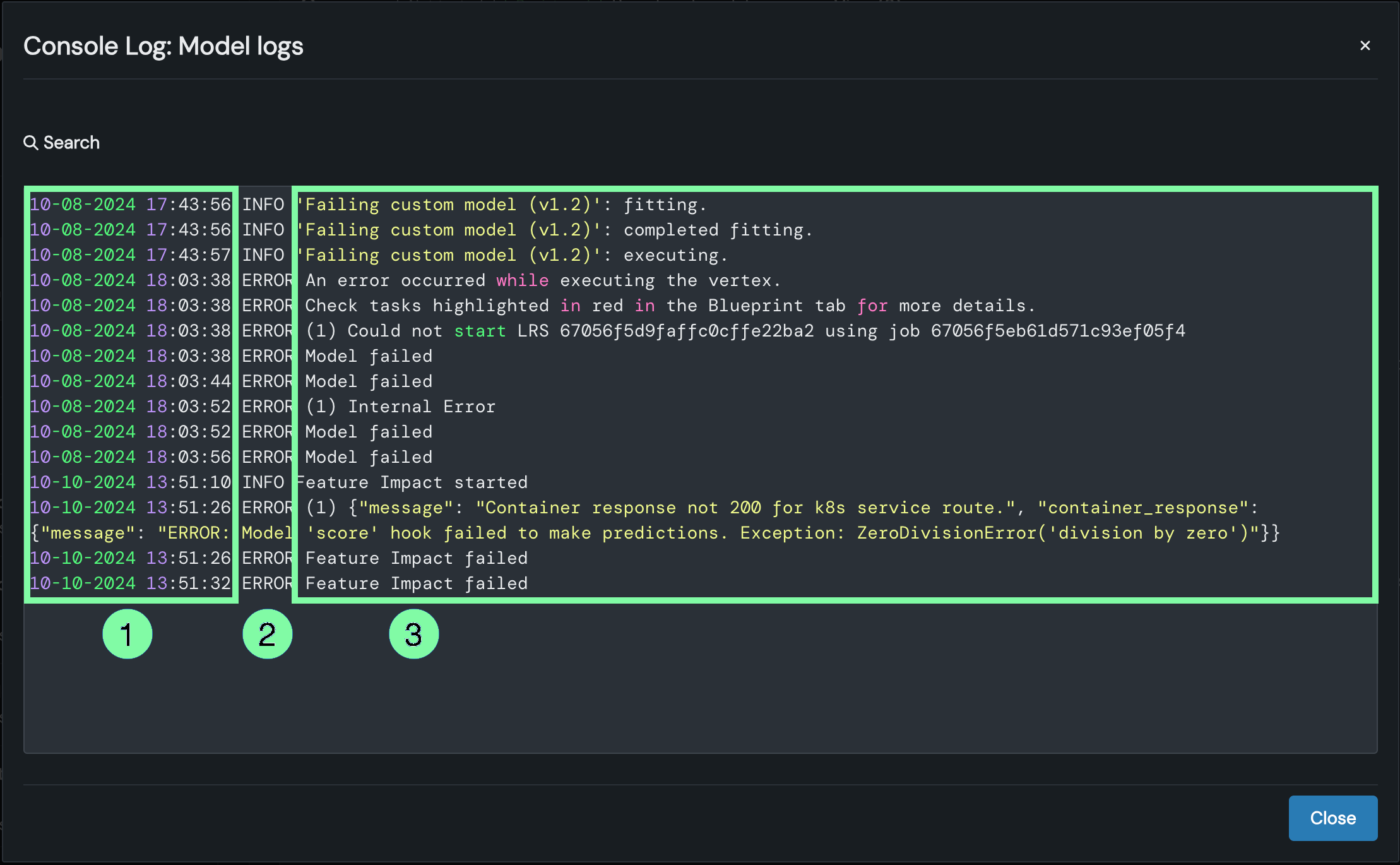Click the green circle numbered 3
Screen dimensions: 1400x865
coord(414,634)
